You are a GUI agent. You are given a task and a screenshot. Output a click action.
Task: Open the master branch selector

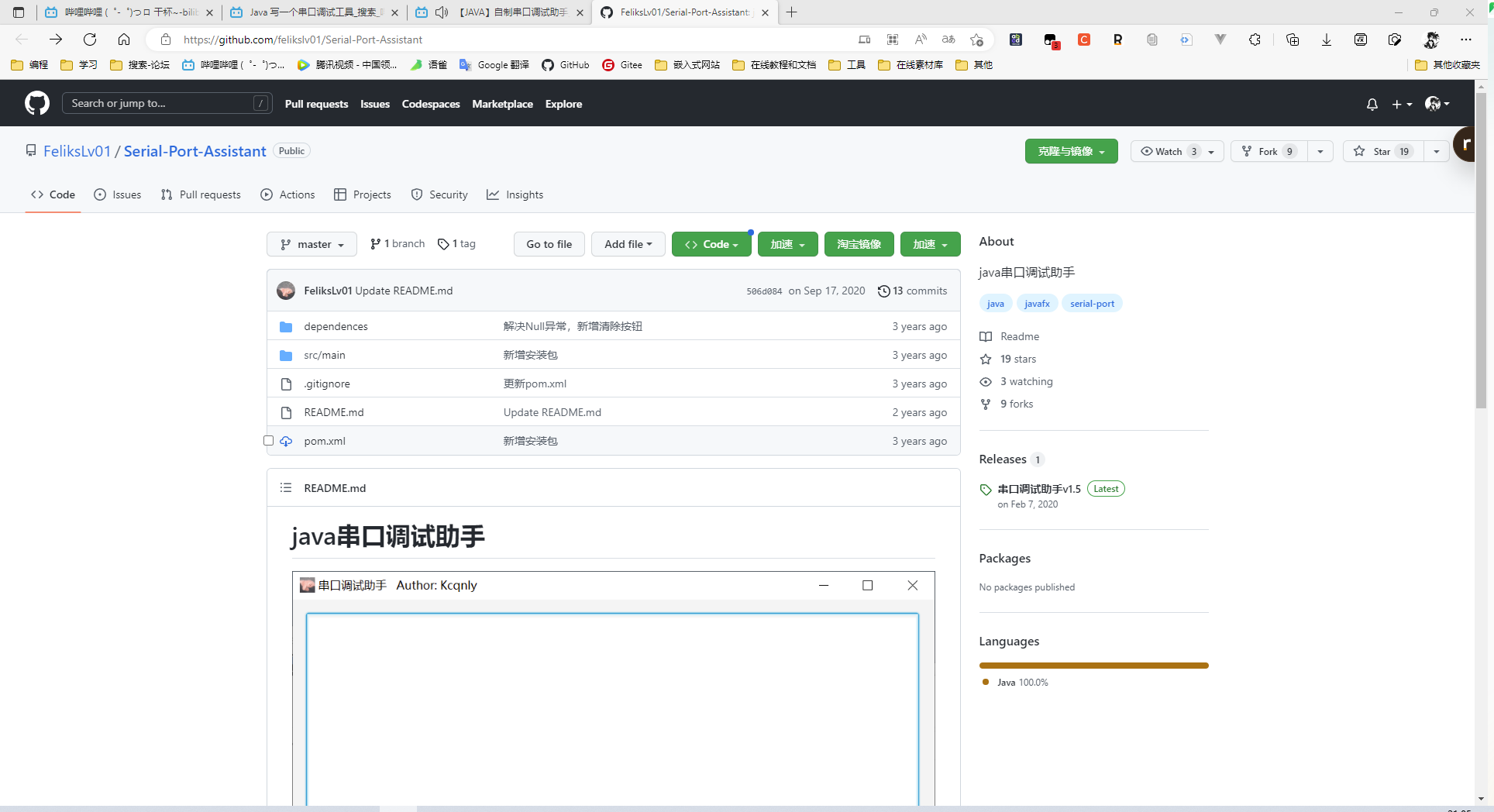312,244
